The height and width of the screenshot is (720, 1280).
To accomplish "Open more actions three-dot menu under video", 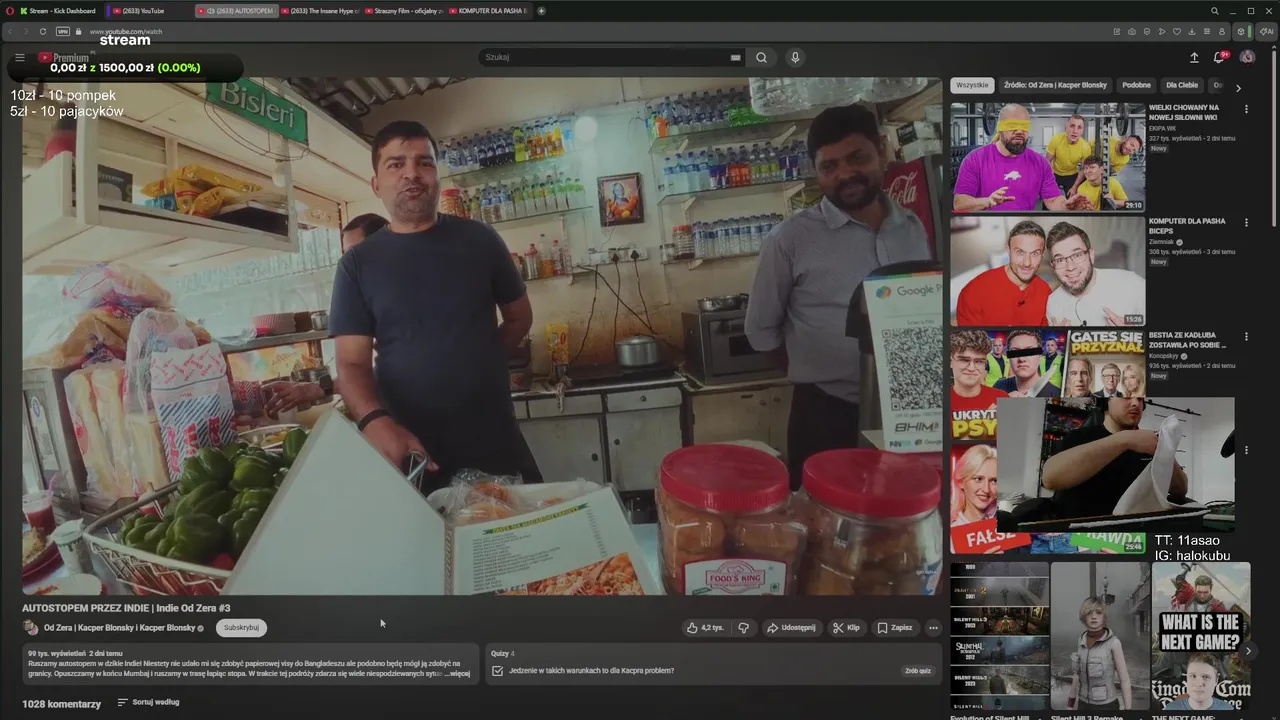I will pos(933,628).
